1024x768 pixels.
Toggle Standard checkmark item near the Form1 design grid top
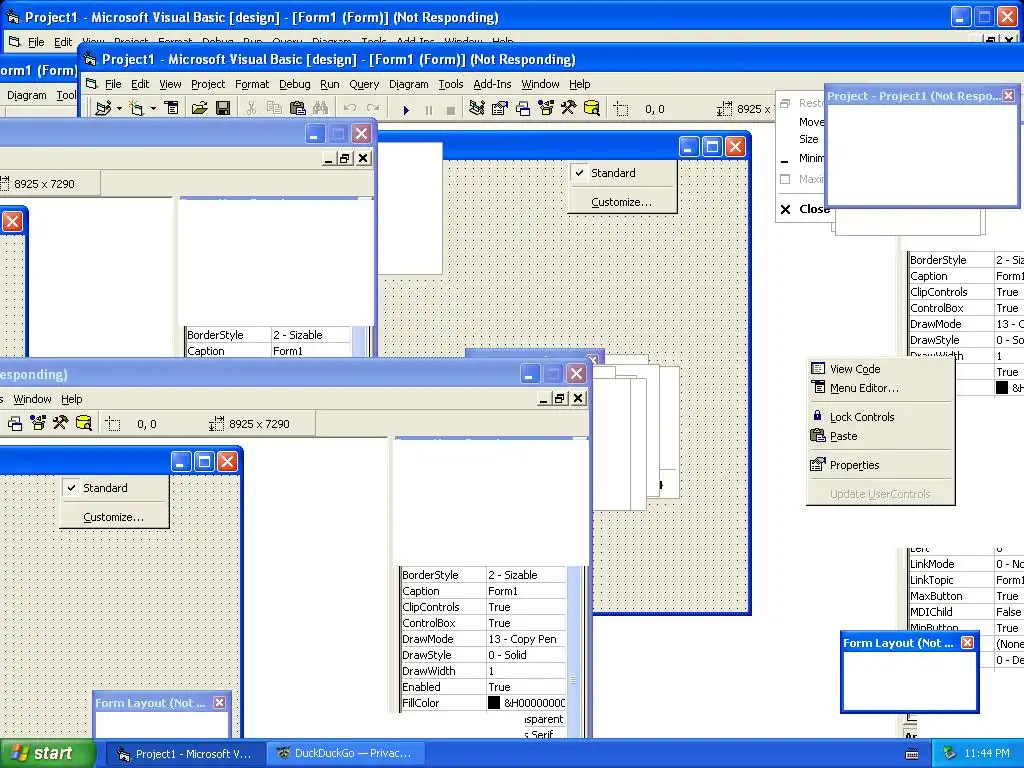622,173
